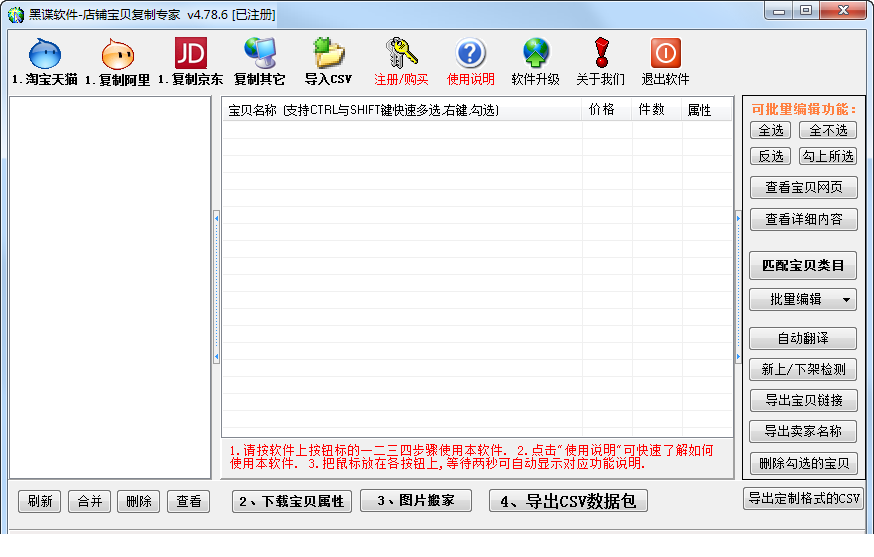Click the 删除 button under left panel

(139, 501)
